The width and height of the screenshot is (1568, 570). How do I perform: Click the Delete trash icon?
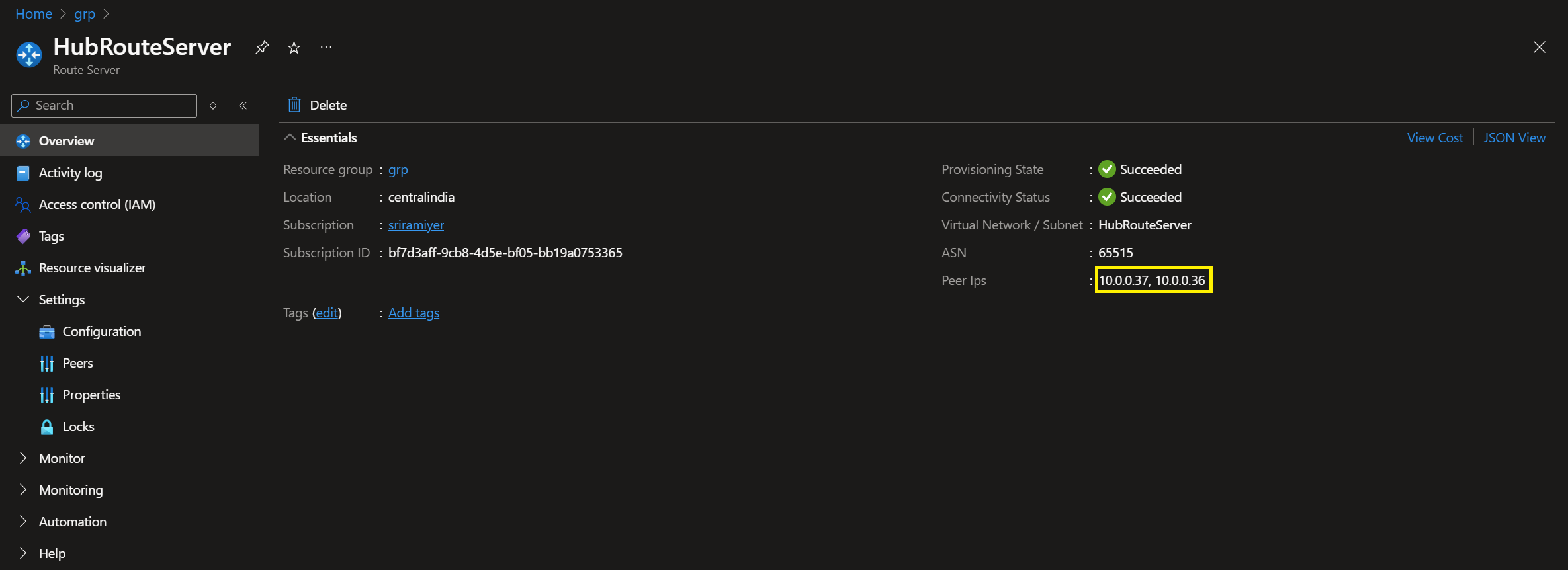[294, 105]
